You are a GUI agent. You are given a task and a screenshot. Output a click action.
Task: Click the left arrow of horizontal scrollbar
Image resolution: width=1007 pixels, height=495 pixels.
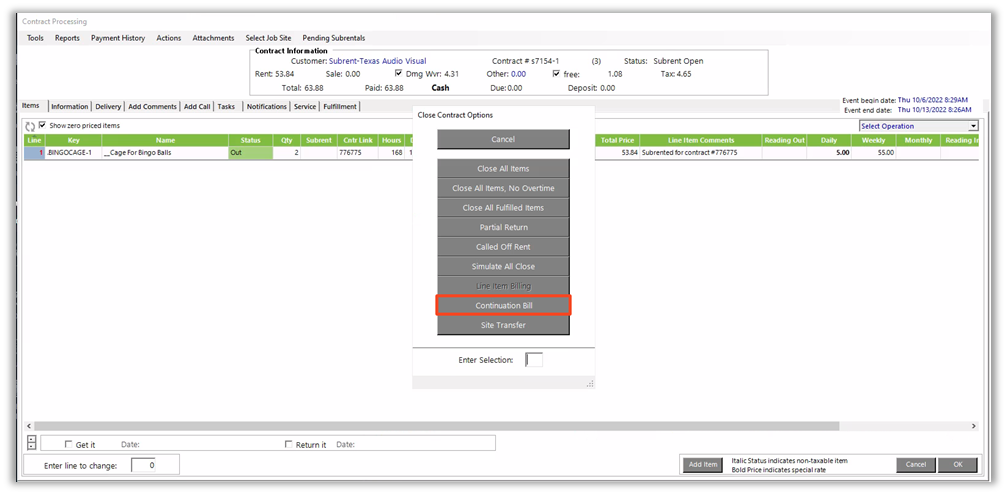pos(28,425)
